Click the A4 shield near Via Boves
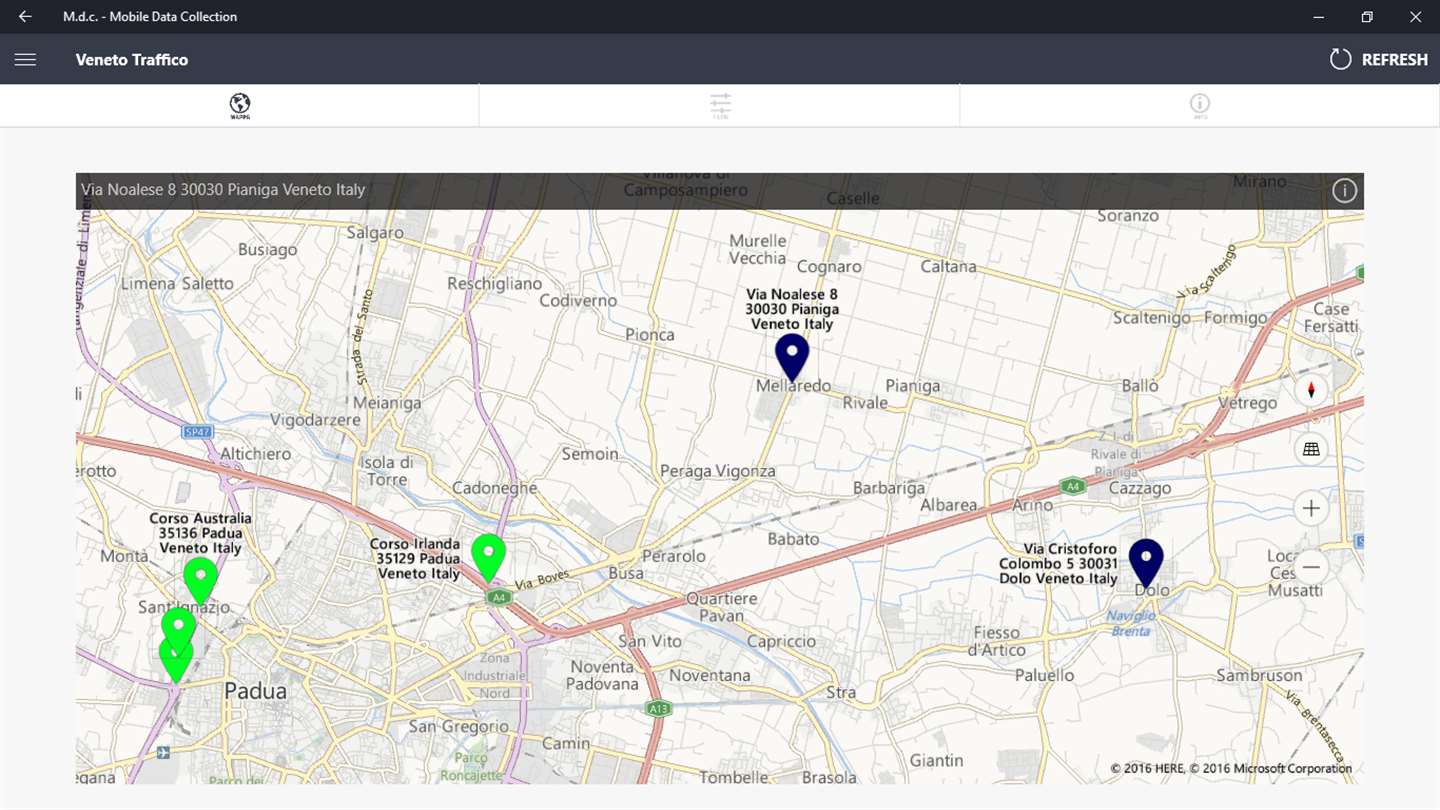1440x810 pixels. pyautogui.click(x=499, y=598)
